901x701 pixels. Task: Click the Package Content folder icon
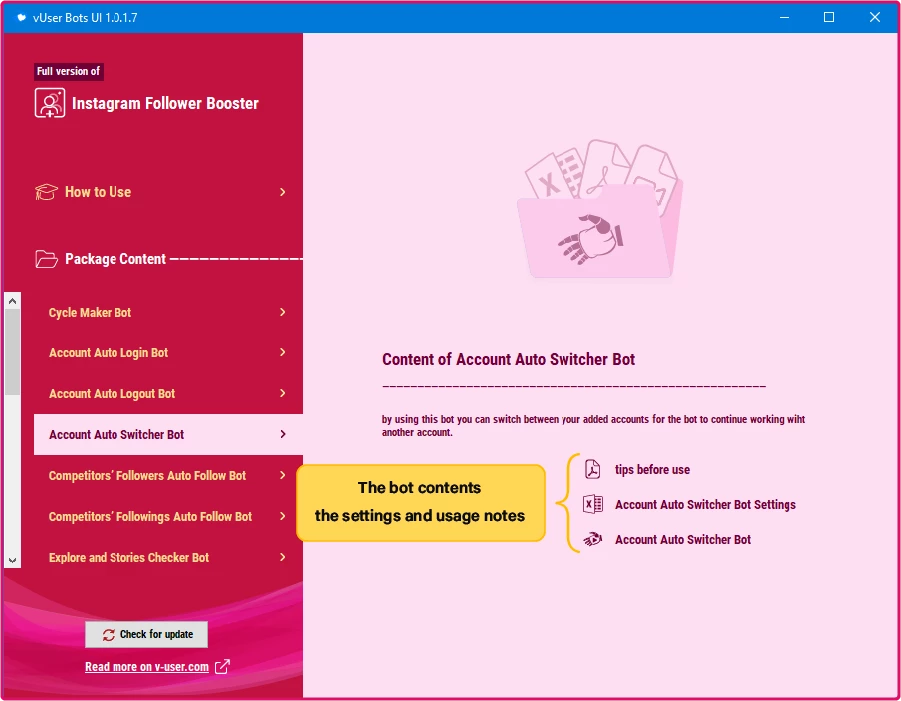46,259
